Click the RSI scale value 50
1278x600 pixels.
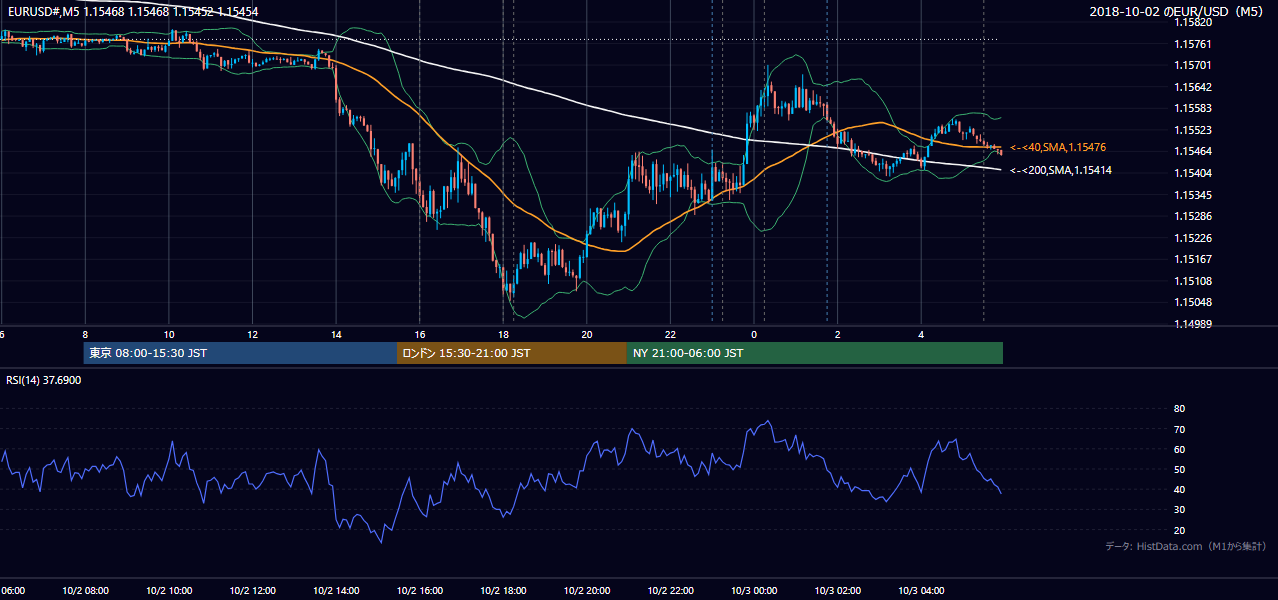click(1179, 469)
